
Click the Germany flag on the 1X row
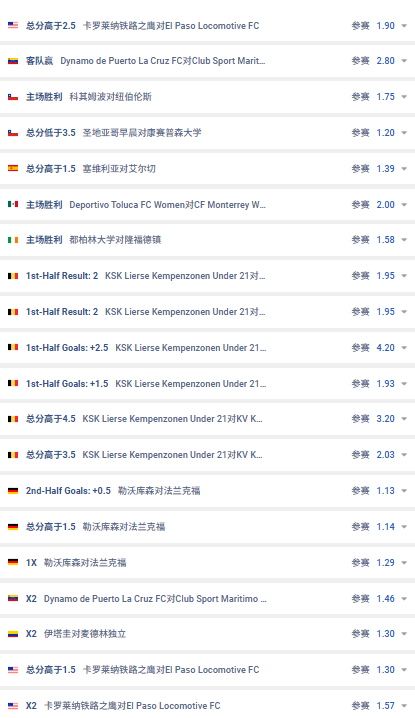pos(13,562)
